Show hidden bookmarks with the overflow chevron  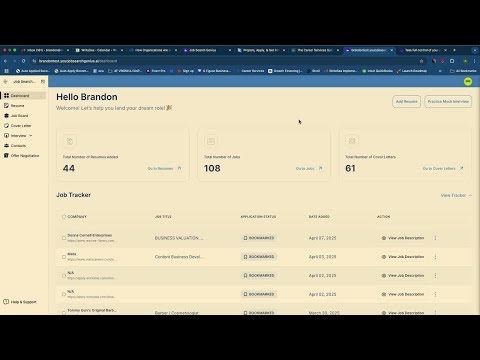[440, 71]
